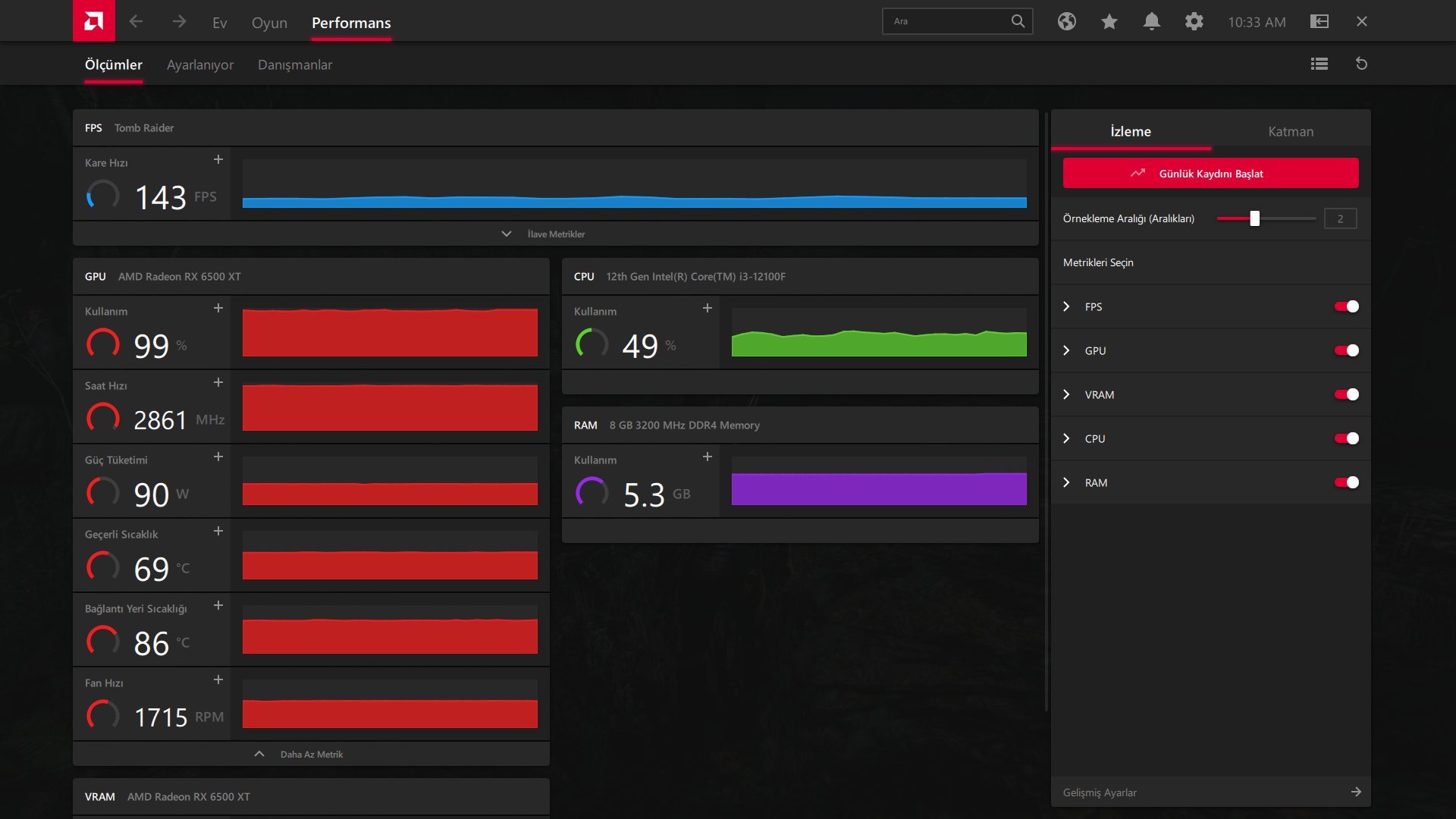Disable the VRAM metric toggle

click(x=1346, y=394)
